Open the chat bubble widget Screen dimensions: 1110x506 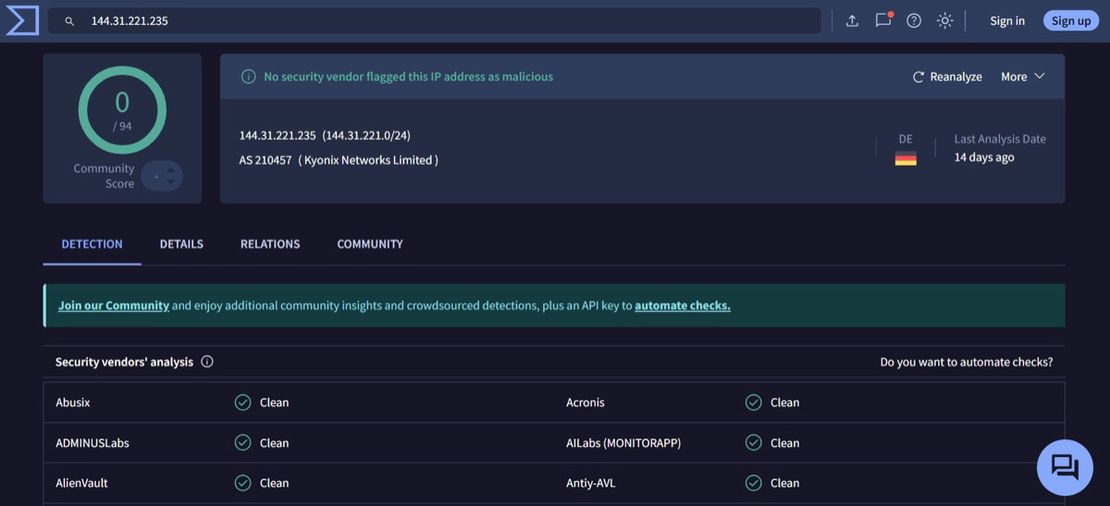coord(1064,467)
